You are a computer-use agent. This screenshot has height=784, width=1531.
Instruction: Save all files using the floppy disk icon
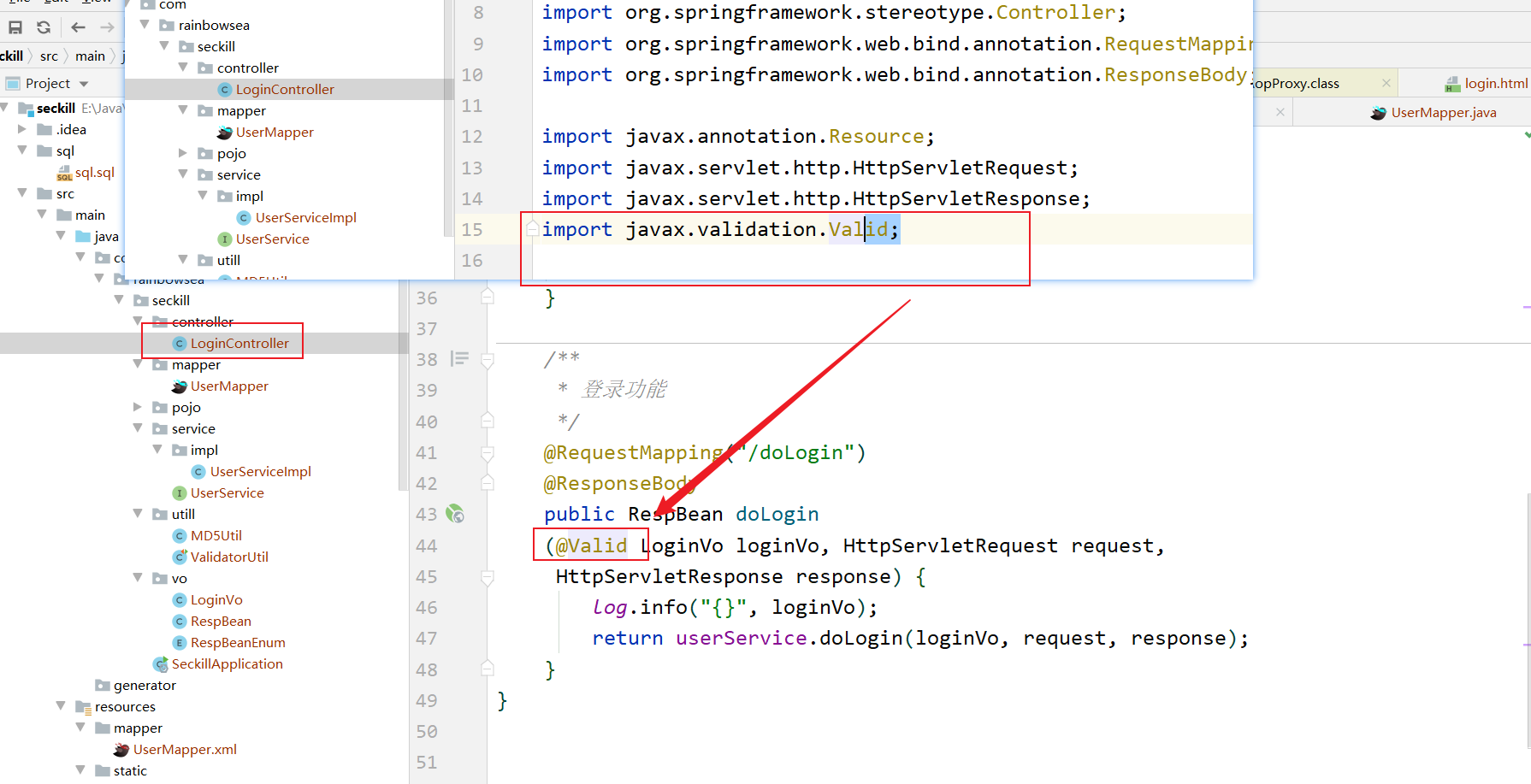click(15, 27)
